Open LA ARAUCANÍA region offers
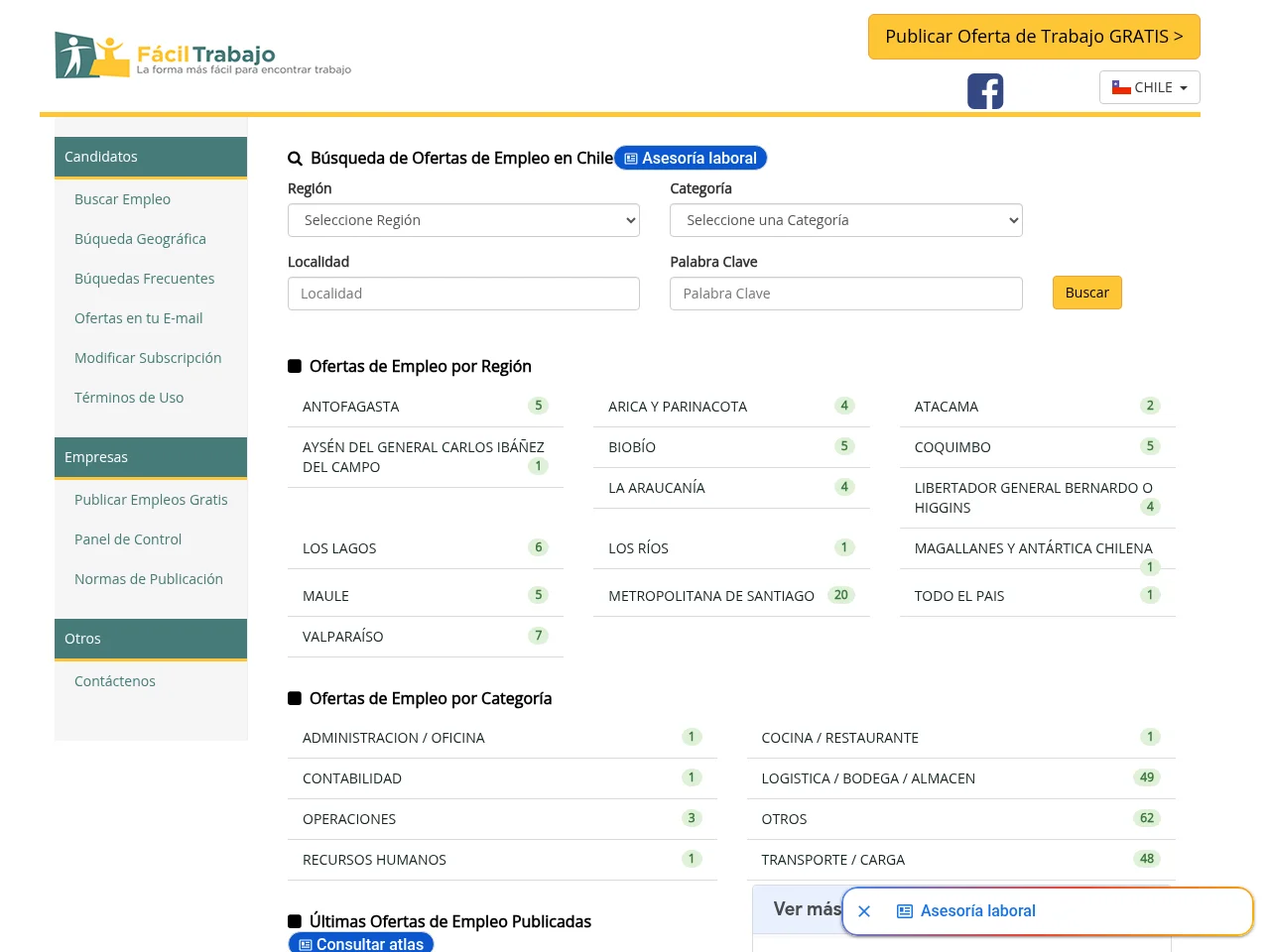1270x952 pixels. (731, 488)
